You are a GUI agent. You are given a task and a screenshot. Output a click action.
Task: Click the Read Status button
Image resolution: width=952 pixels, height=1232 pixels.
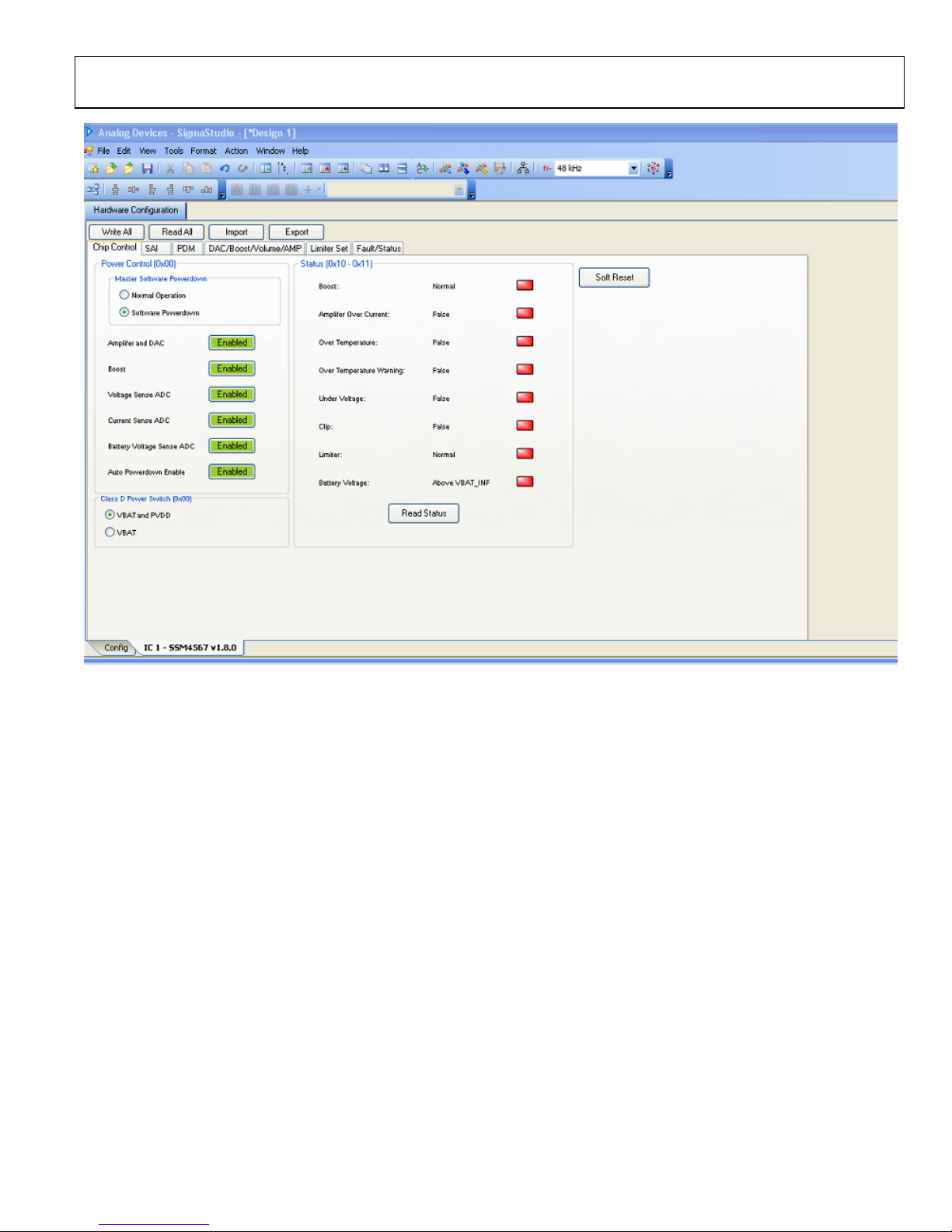pos(424,514)
